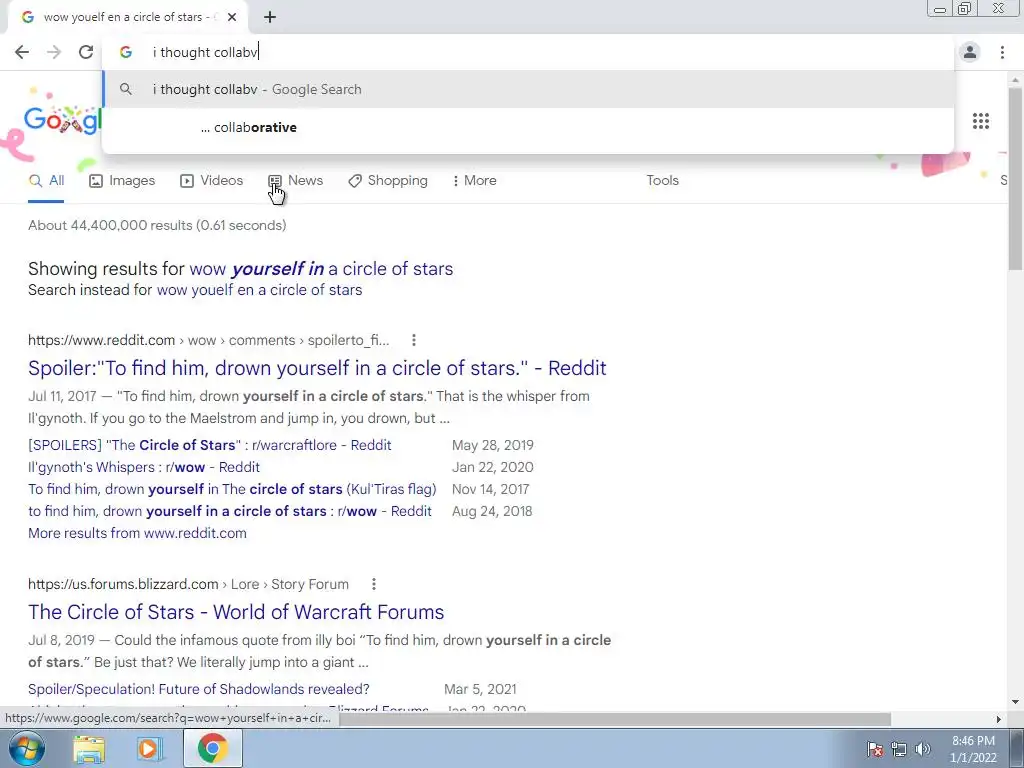Open the Google apps grid
Image resolution: width=1024 pixels, height=768 pixels.
point(981,121)
